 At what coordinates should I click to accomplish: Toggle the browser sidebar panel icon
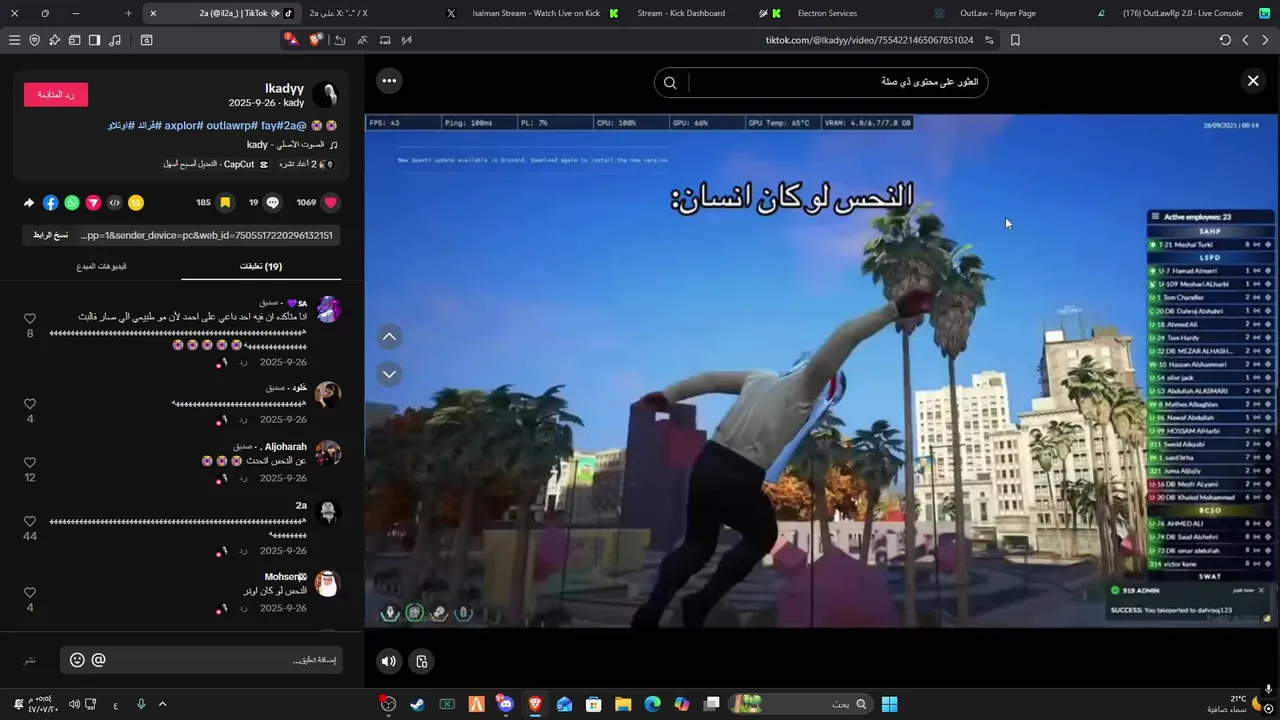tap(95, 40)
